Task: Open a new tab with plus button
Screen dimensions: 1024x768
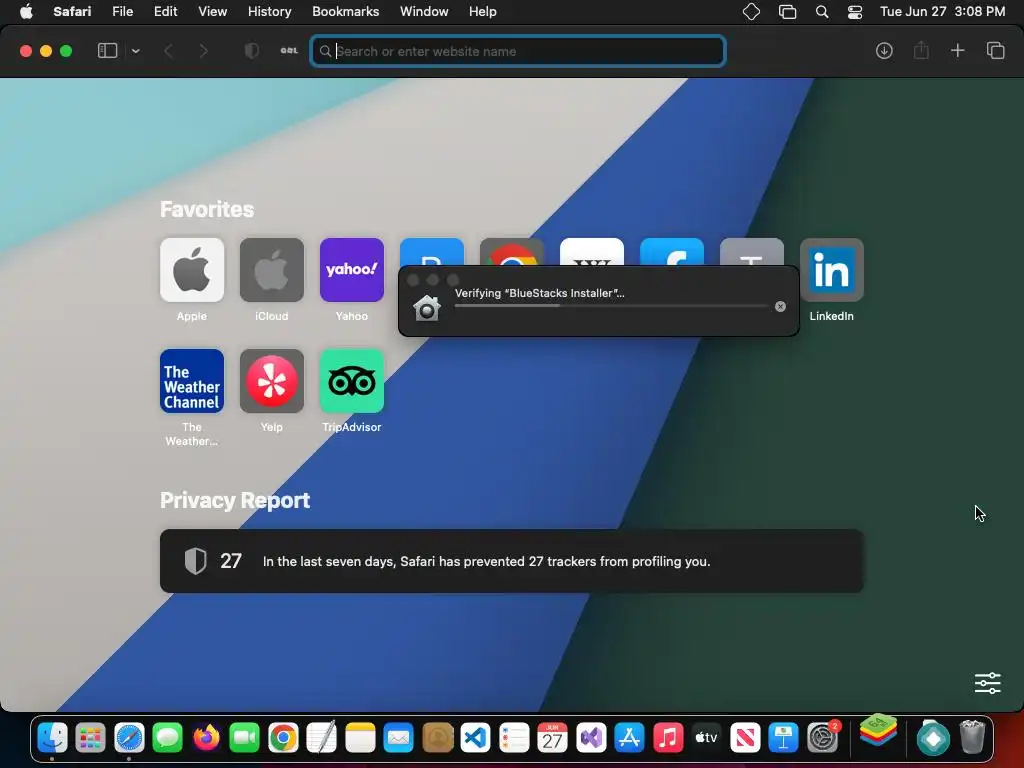Action: pyautogui.click(x=957, y=51)
